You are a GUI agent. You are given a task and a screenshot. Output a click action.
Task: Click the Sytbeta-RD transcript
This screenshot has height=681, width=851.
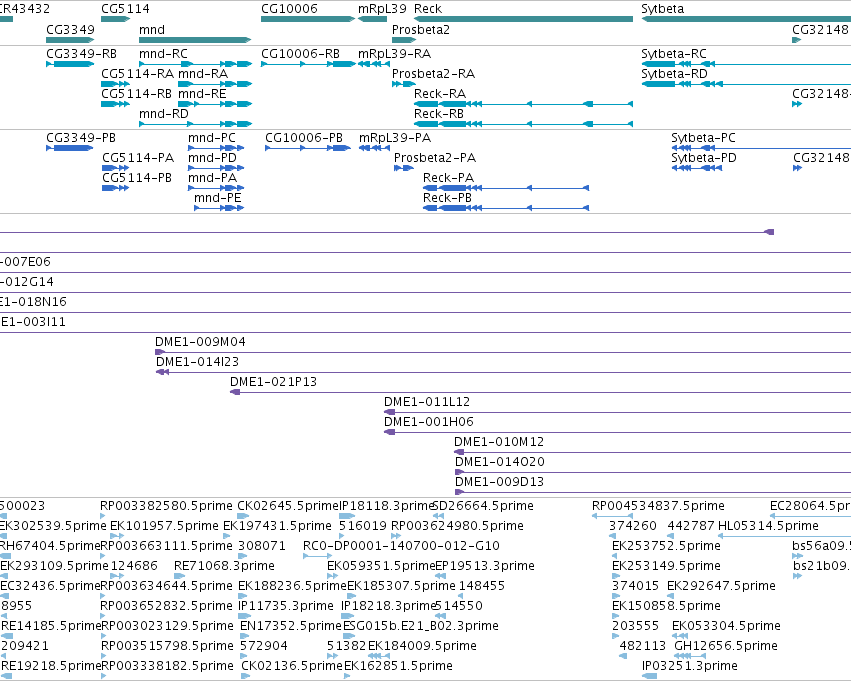[746, 84]
